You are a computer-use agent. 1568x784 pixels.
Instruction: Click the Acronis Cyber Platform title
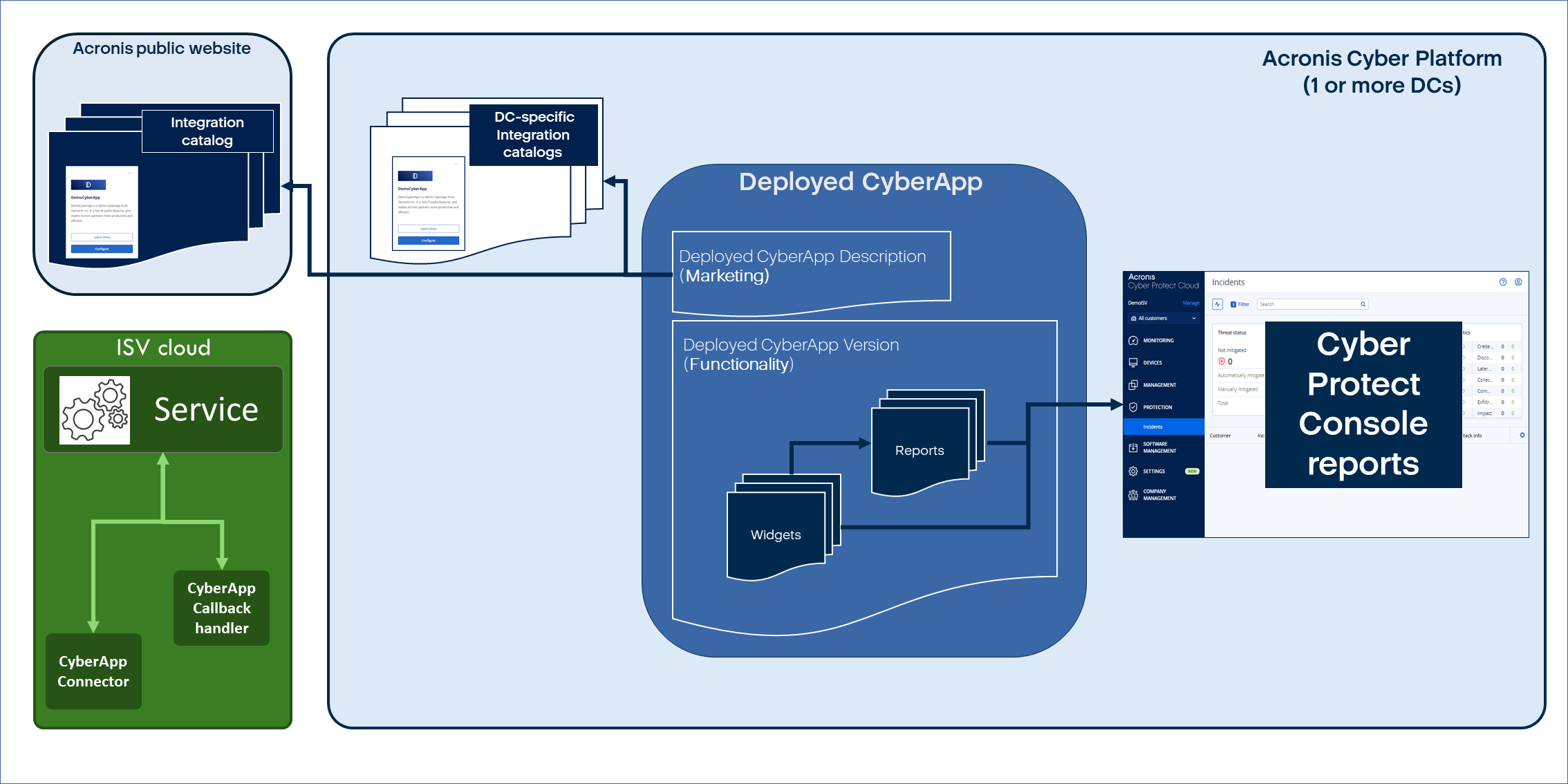tap(1382, 71)
